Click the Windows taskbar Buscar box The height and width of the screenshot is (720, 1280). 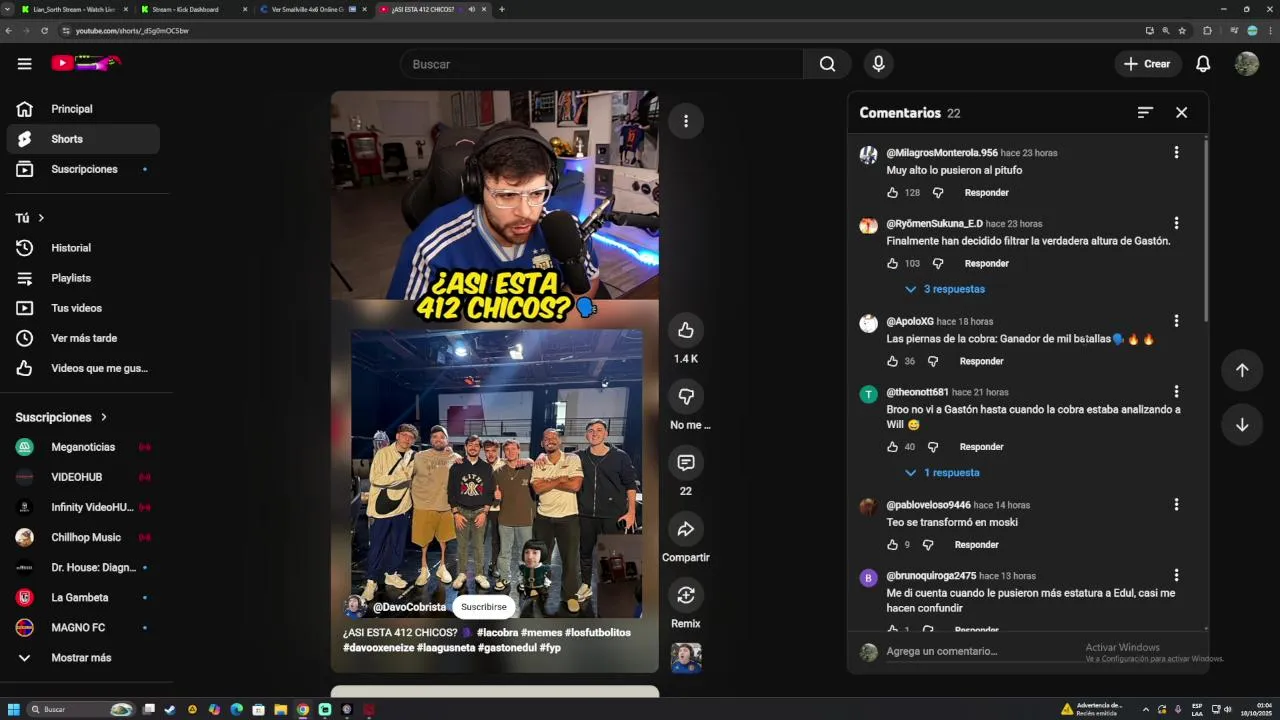[x=81, y=709]
